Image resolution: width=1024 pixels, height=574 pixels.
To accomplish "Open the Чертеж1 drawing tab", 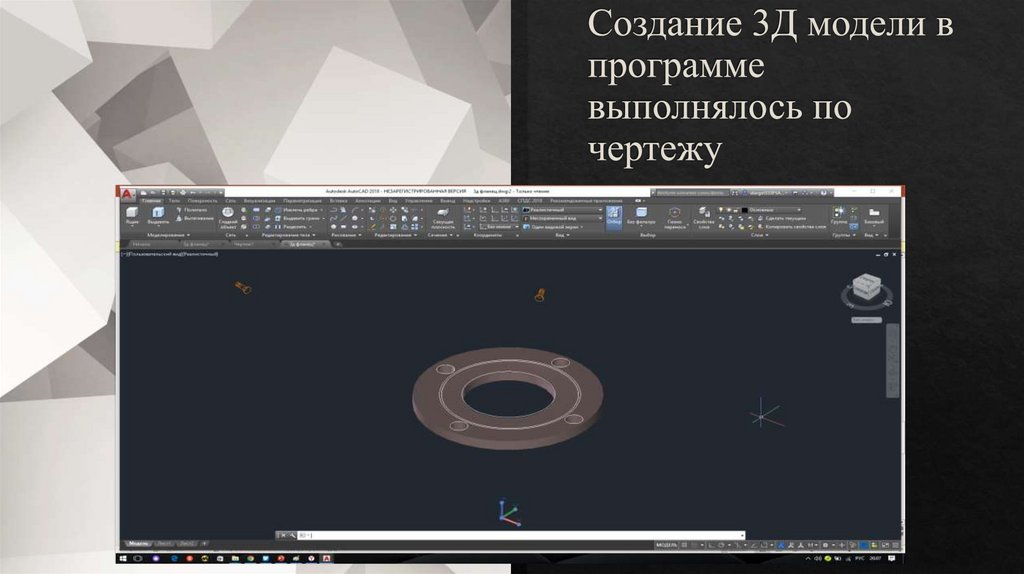I will pos(244,244).
